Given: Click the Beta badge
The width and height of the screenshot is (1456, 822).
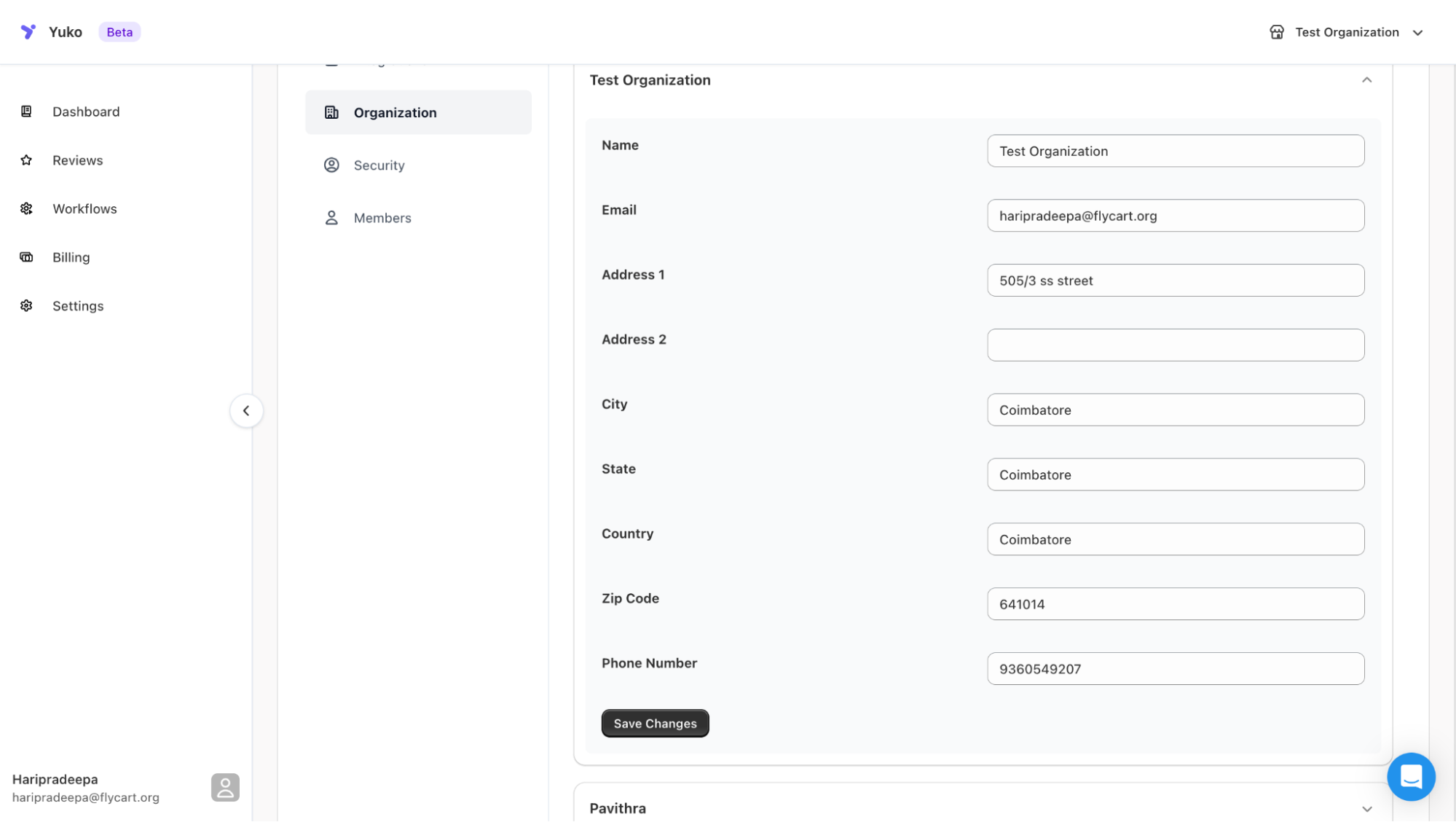Looking at the screenshot, I should coord(119,32).
